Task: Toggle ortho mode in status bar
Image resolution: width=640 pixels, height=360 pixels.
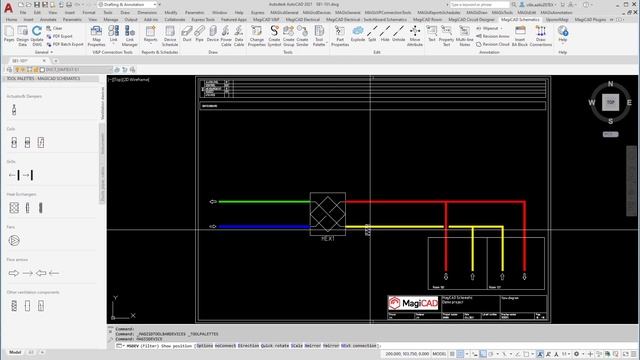Action: 483,354
